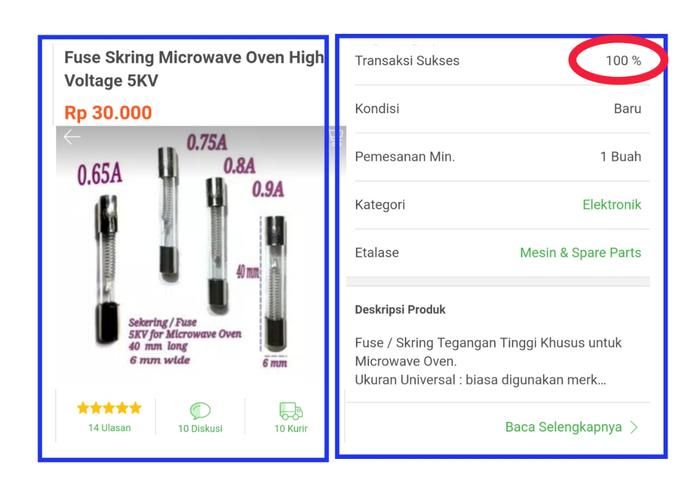Open the Mesin & Spare Parts etalase
Screen dimensions: 700x486
point(580,253)
